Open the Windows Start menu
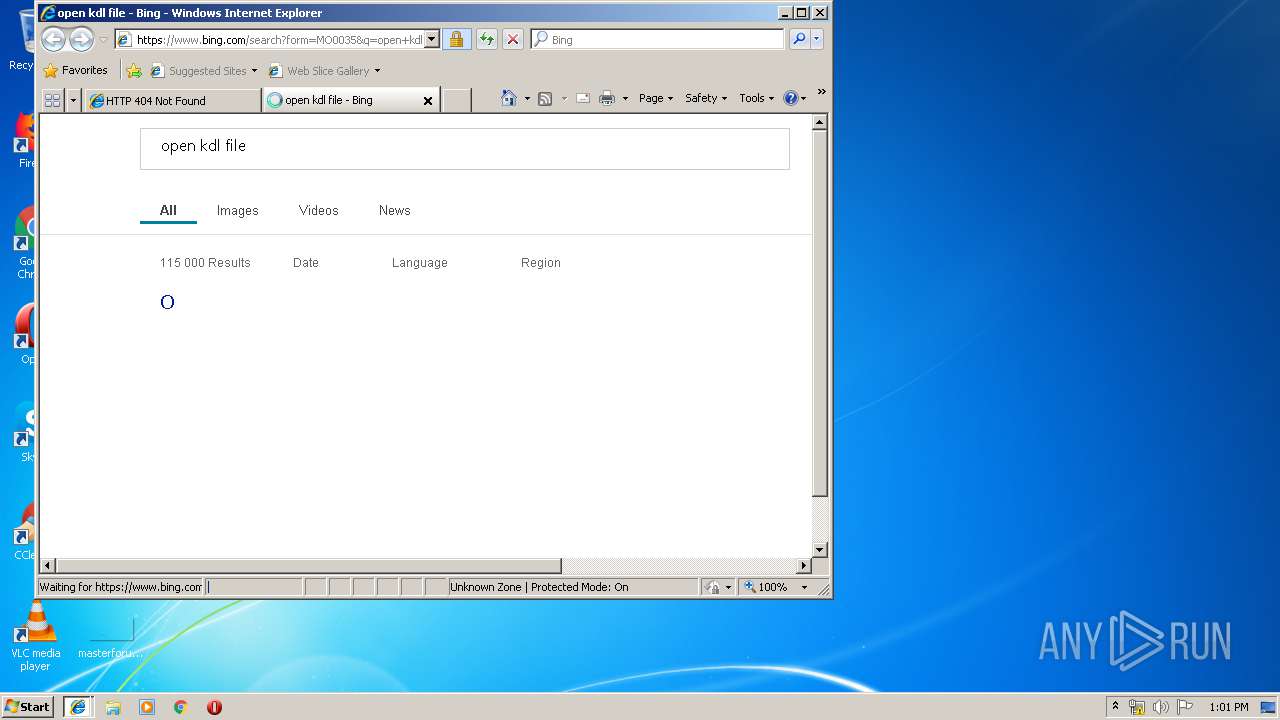Screen dimensions: 1280x720 (x=28, y=706)
